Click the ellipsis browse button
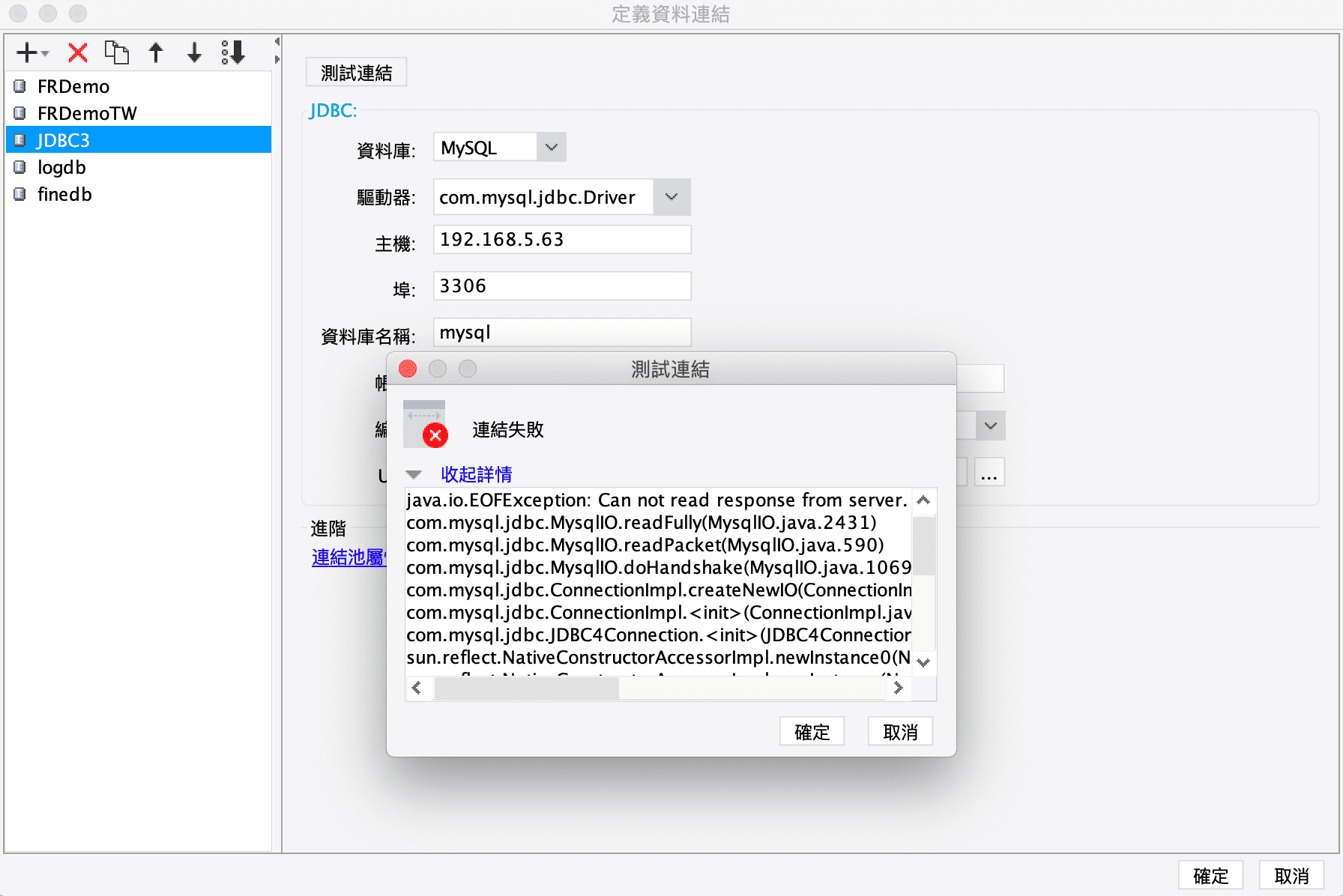The height and width of the screenshot is (896, 1343). point(989,473)
